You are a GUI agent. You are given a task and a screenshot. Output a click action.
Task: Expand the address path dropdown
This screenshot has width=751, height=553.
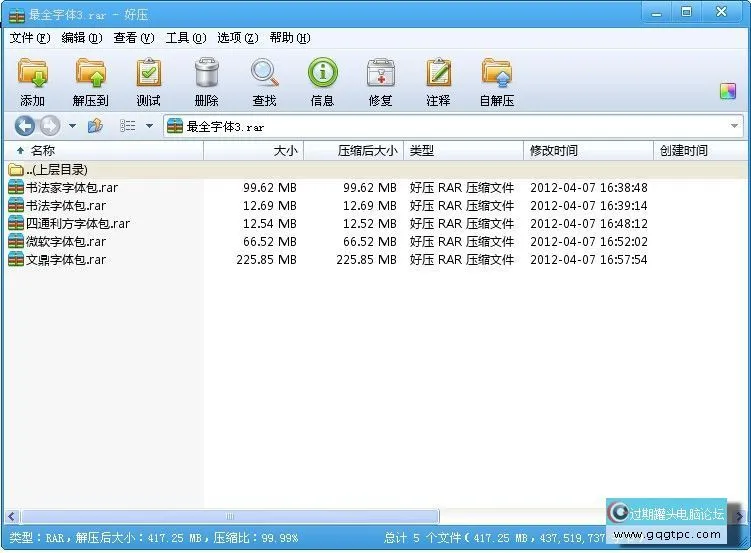(x=734, y=126)
